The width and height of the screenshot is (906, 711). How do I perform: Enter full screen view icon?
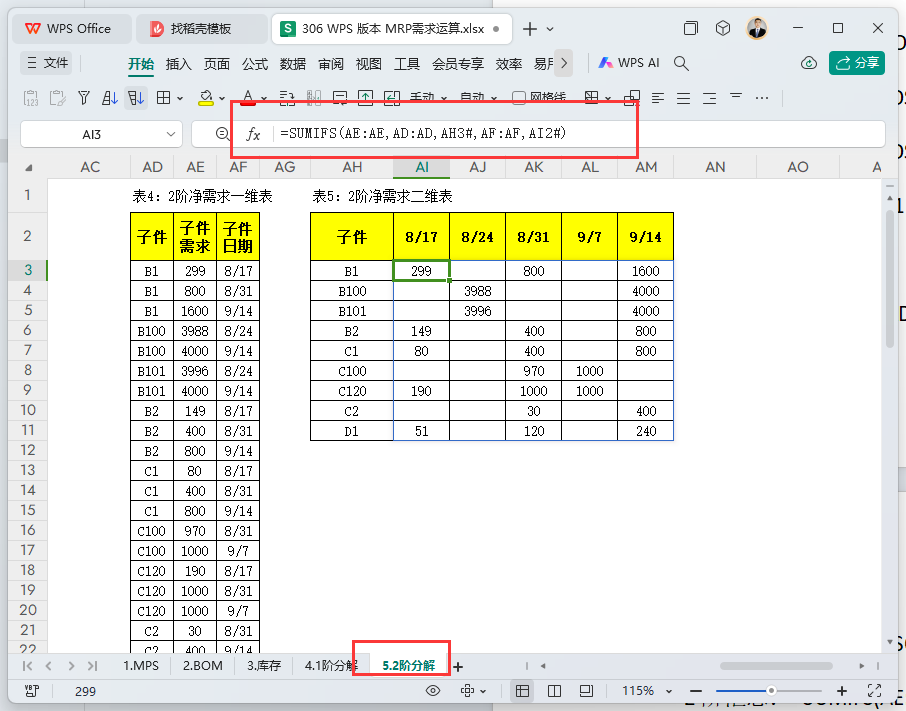pos(874,691)
